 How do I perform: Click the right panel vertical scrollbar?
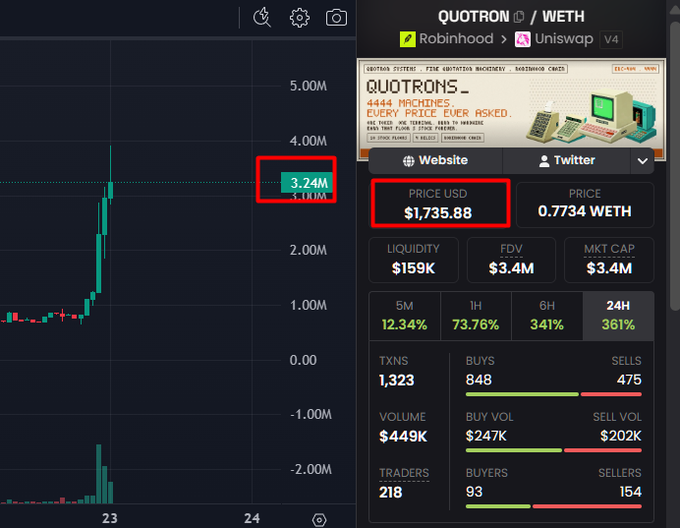tap(675, 165)
